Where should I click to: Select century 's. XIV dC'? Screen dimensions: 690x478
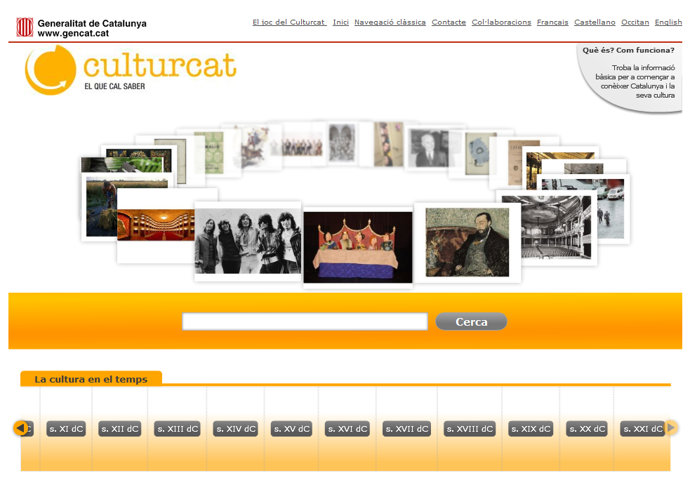click(236, 429)
